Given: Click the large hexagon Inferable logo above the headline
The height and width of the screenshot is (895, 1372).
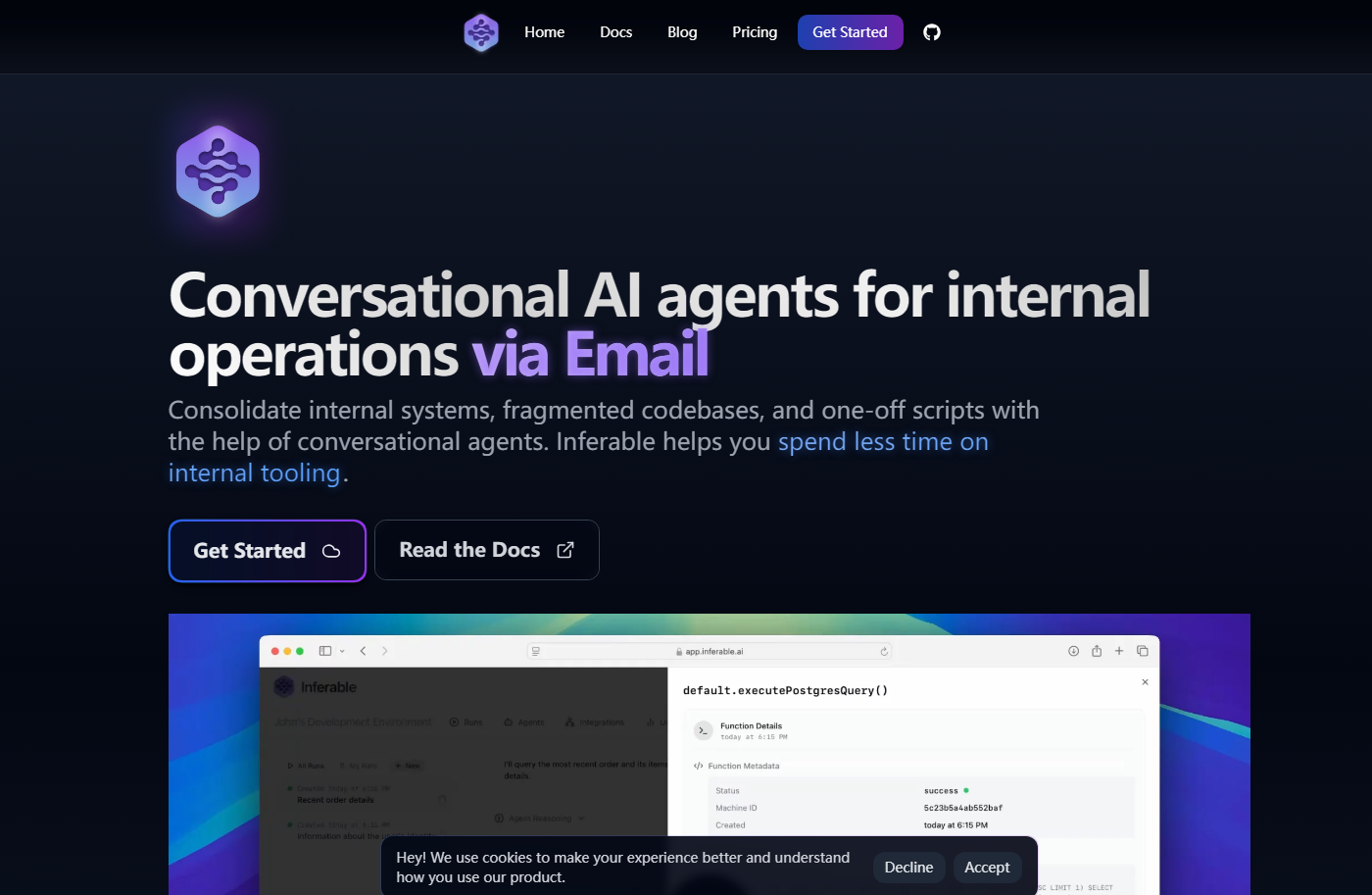Looking at the screenshot, I should point(218,172).
